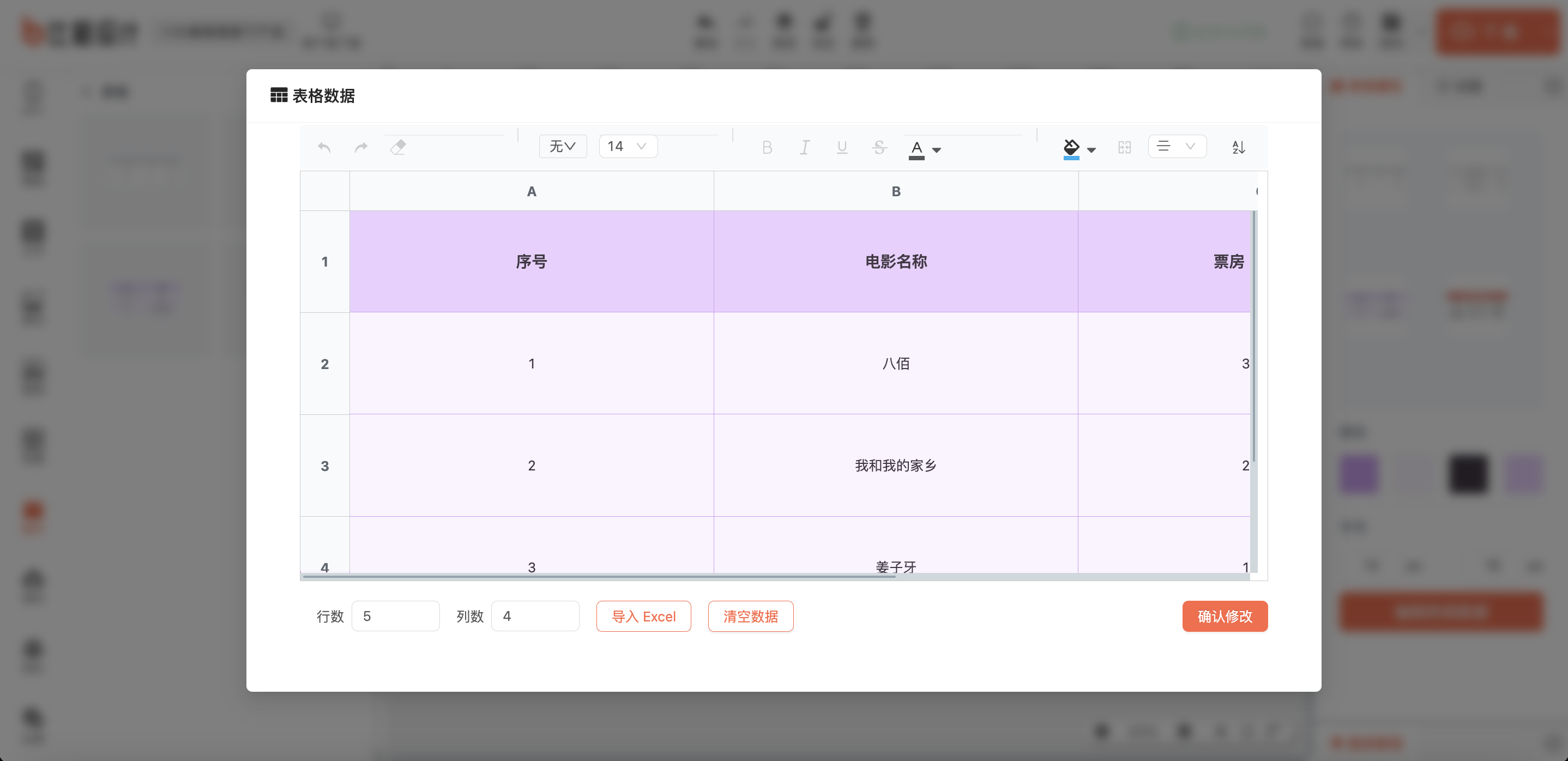Clear cell formatting with eraser icon

point(398,147)
